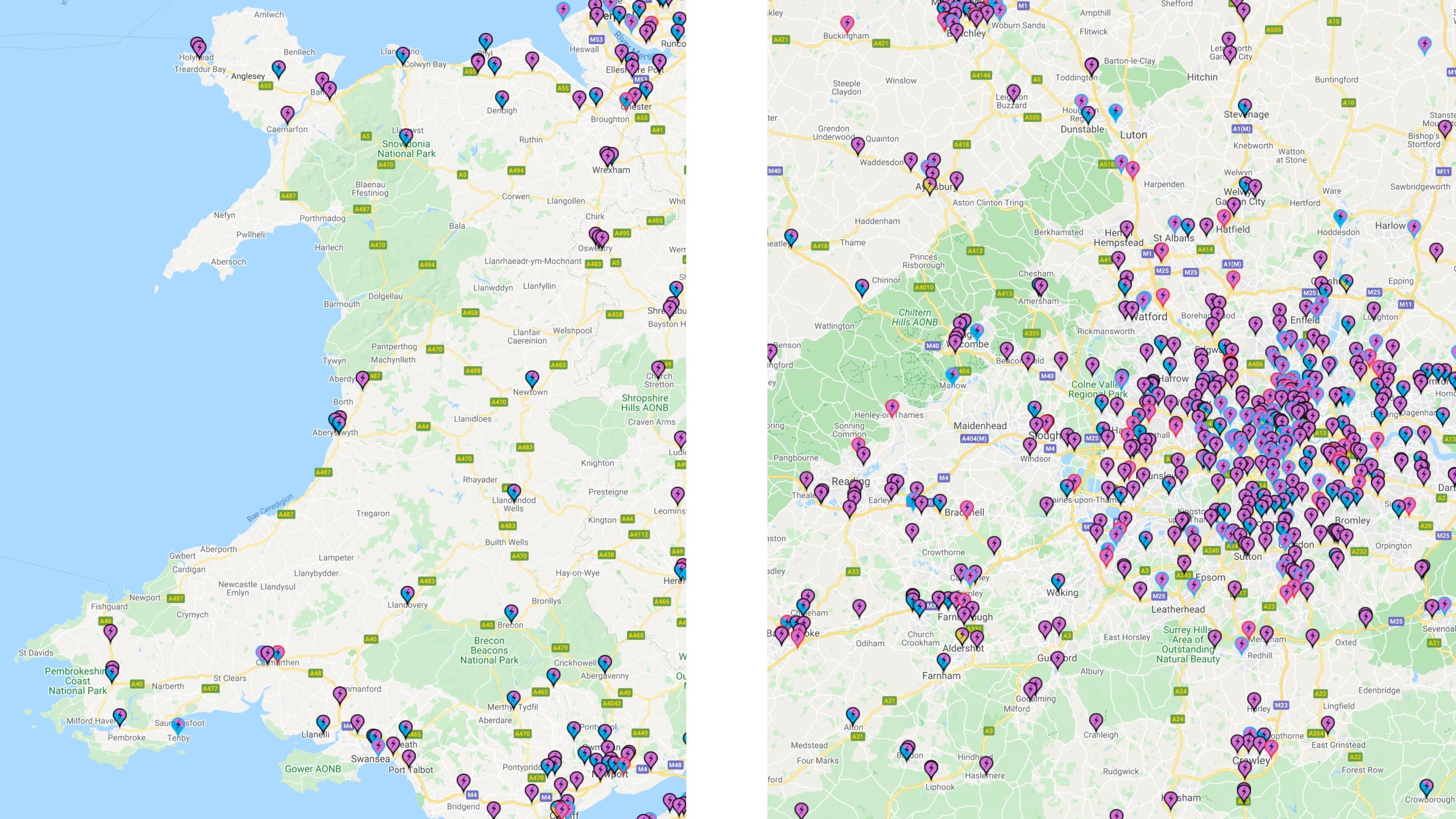Click the light-blue pin at Marlow
The image size is (1456, 819).
[x=952, y=375]
